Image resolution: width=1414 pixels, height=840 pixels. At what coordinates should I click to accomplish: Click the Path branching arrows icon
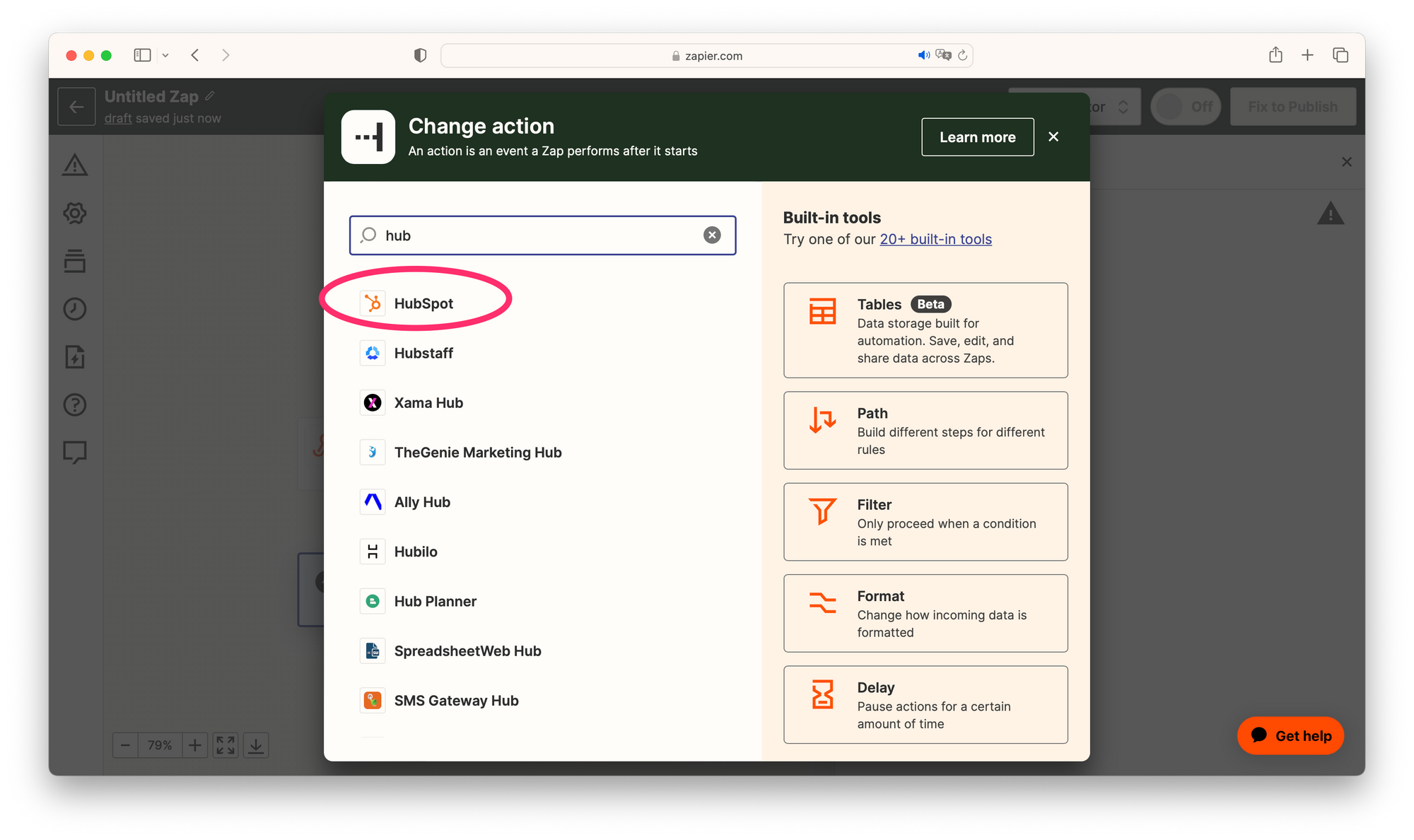click(822, 420)
